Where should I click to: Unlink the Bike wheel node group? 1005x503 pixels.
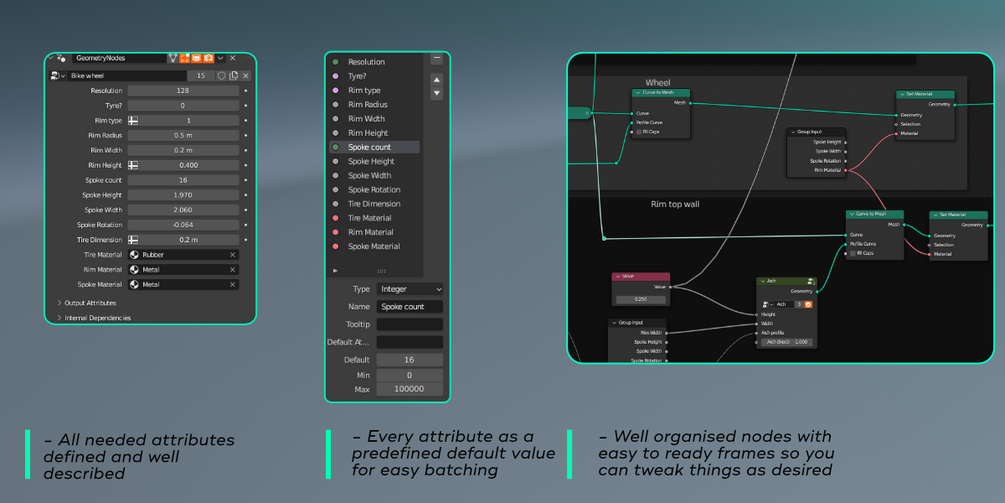(x=245, y=76)
